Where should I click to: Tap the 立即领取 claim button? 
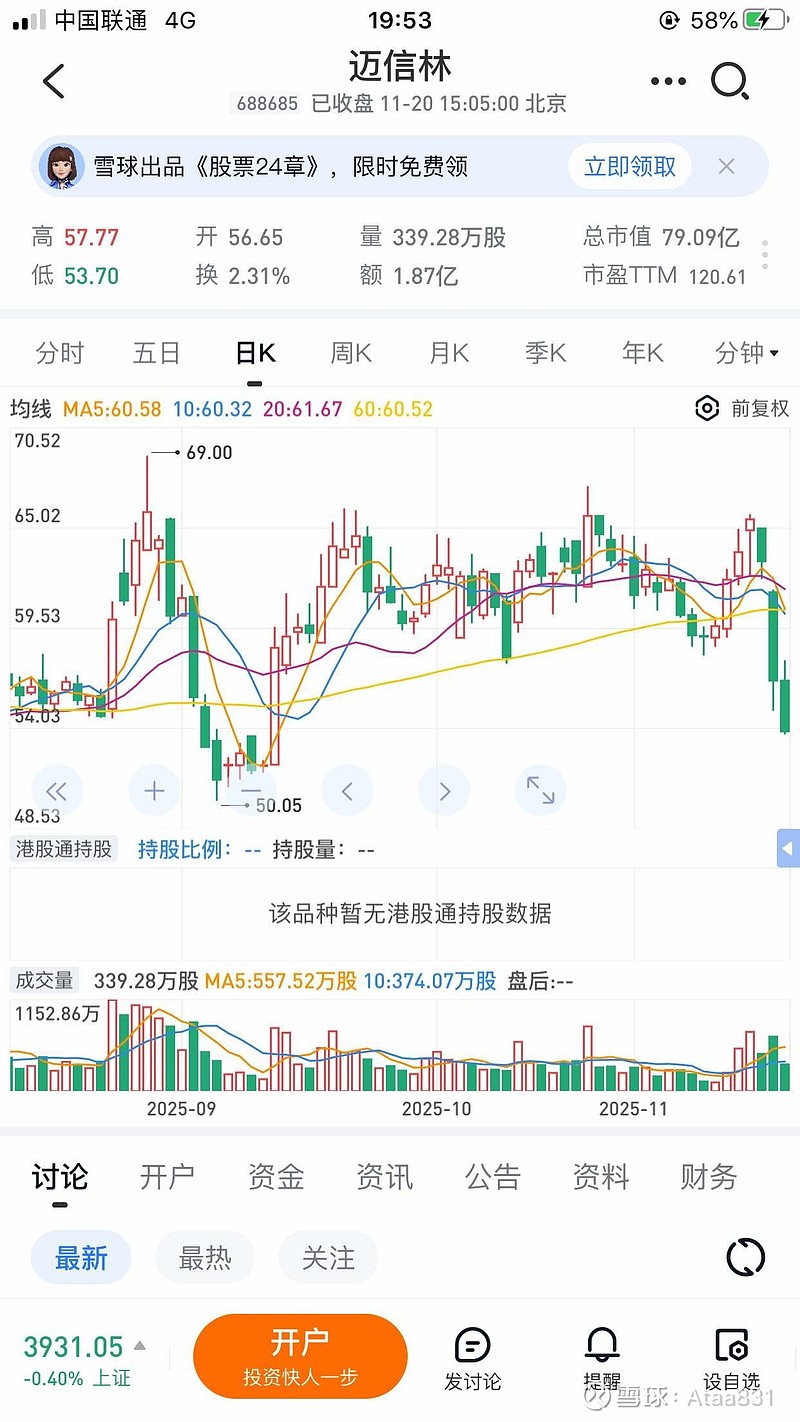coord(630,166)
